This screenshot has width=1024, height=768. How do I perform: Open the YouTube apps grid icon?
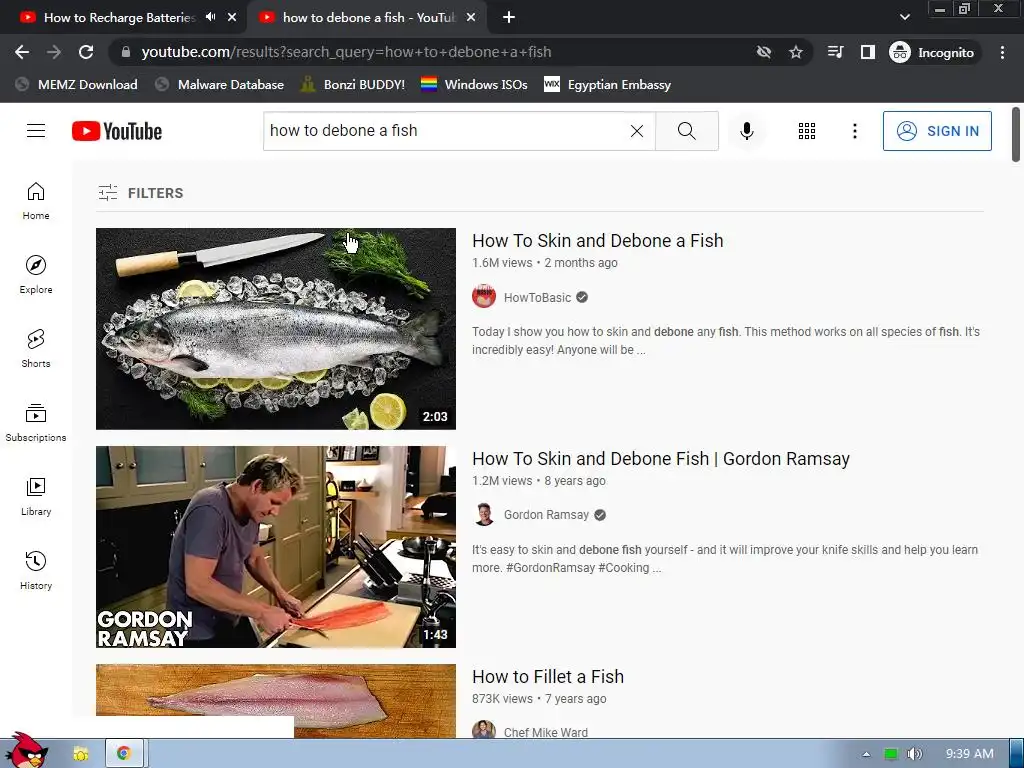807,131
